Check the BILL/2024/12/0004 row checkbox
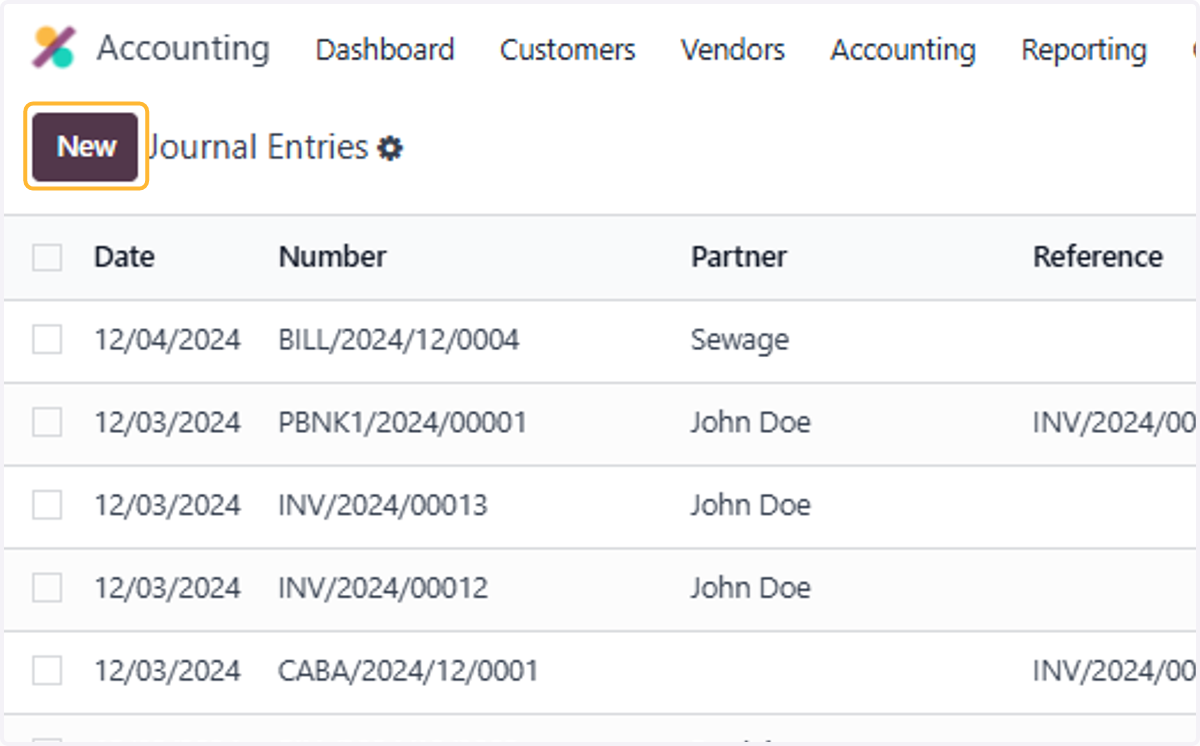 (x=47, y=340)
